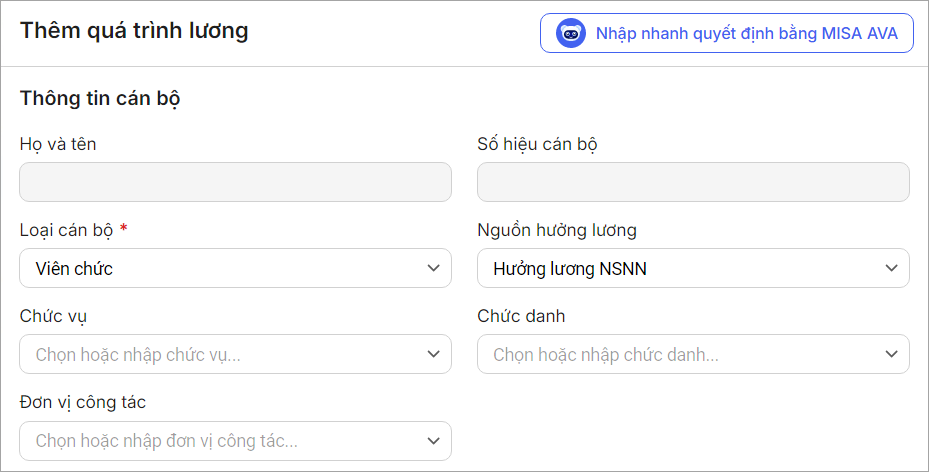Viewport: 929px width, 472px height.
Task: Expand the Đơn vị công tác chevron
Action: (x=433, y=440)
